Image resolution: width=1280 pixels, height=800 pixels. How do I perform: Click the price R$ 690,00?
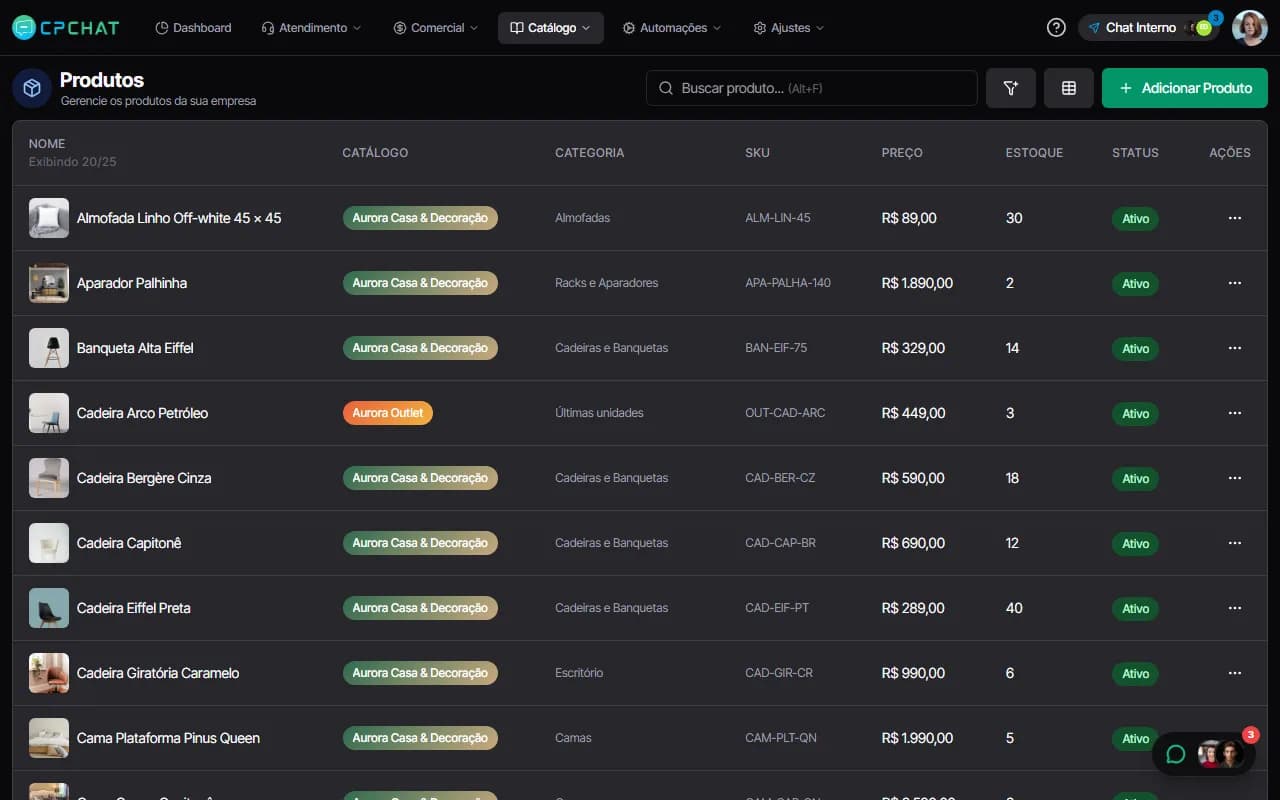coord(913,543)
